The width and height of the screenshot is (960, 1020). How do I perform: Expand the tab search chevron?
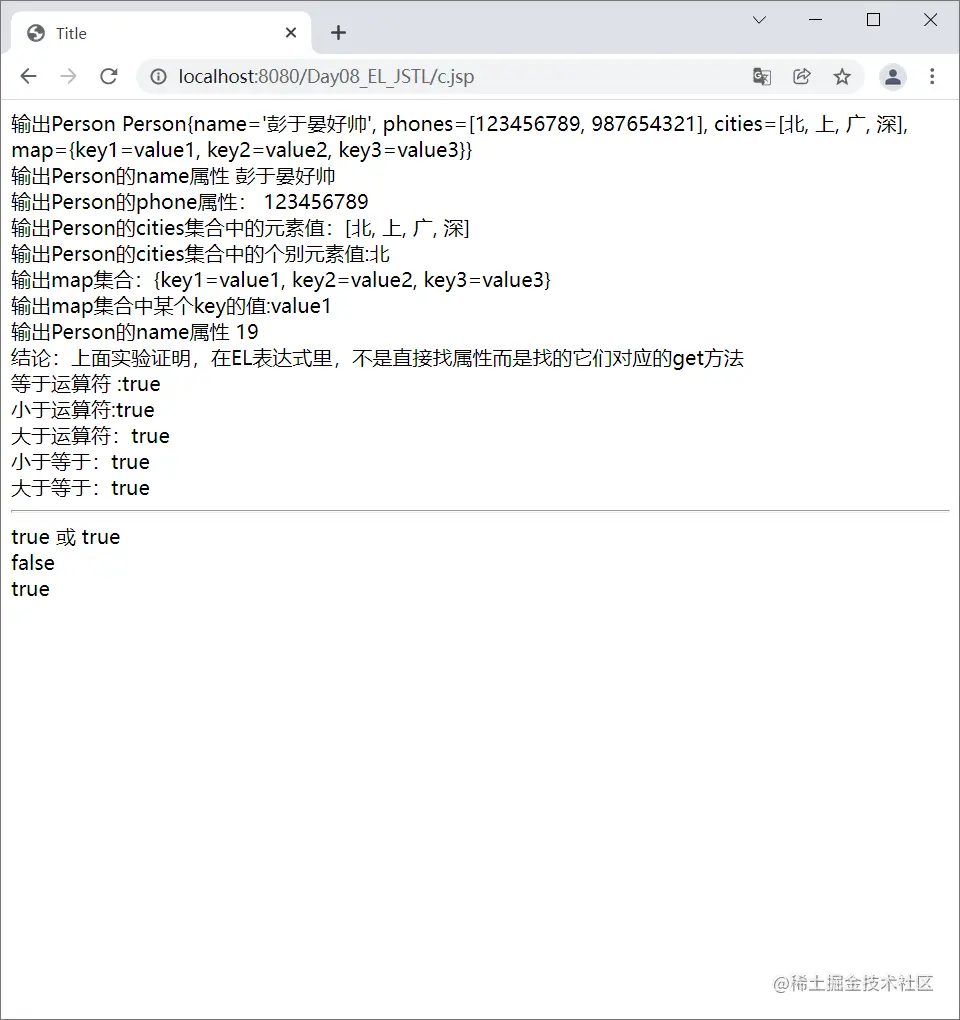759,20
